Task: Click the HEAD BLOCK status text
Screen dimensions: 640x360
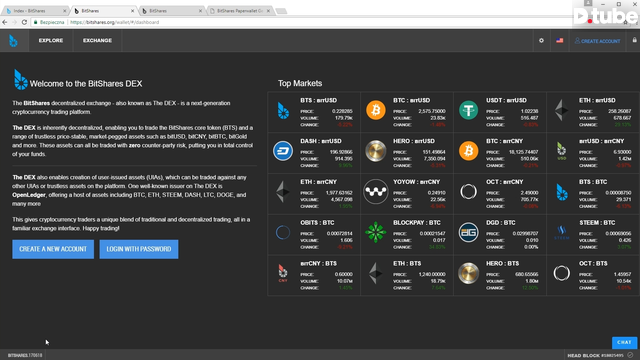Action: tap(595, 356)
